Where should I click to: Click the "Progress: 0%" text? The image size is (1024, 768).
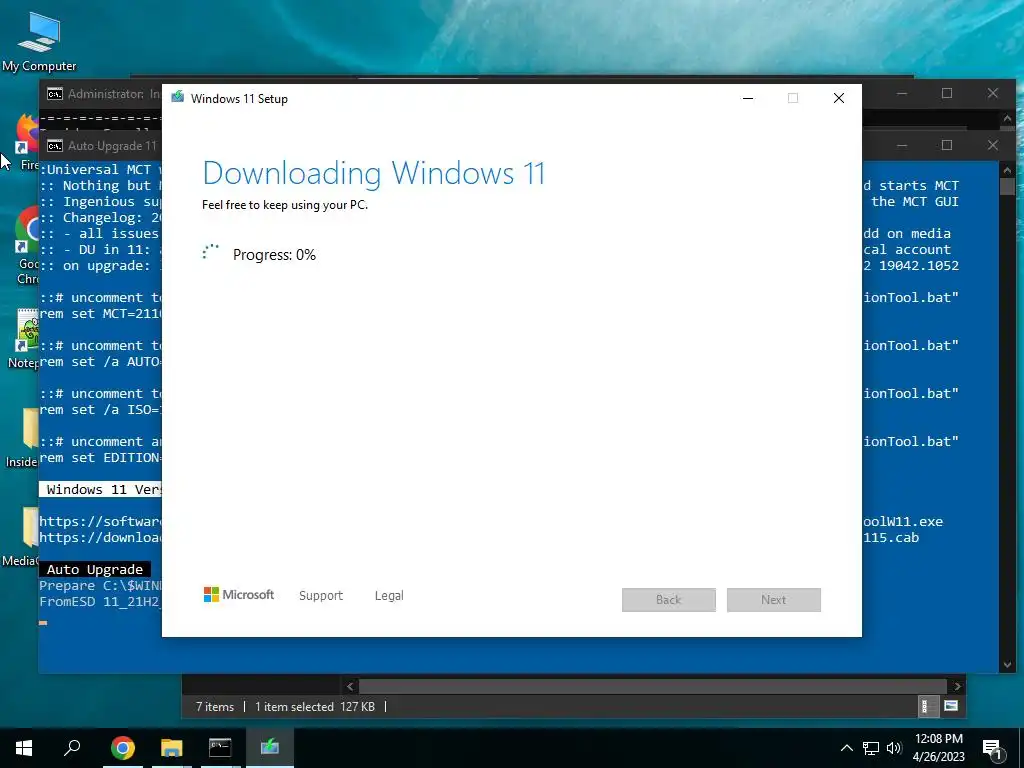point(274,255)
